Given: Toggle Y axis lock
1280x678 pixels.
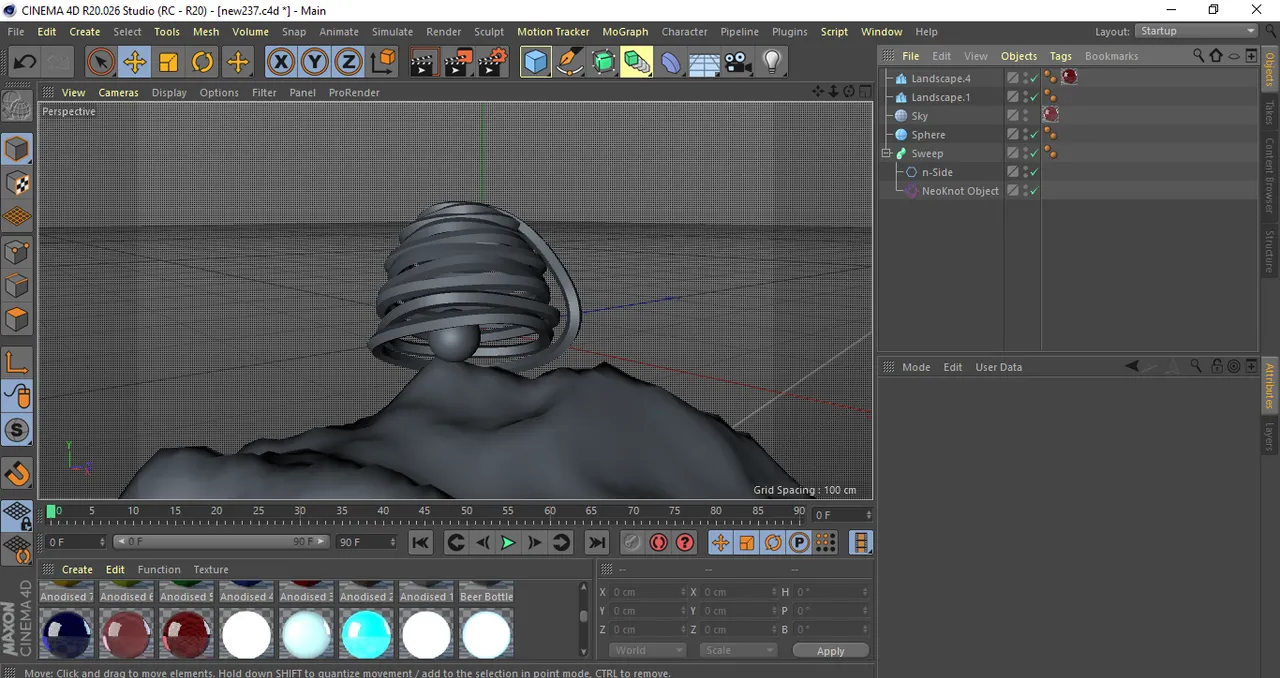Looking at the screenshot, I should (314, 63).
